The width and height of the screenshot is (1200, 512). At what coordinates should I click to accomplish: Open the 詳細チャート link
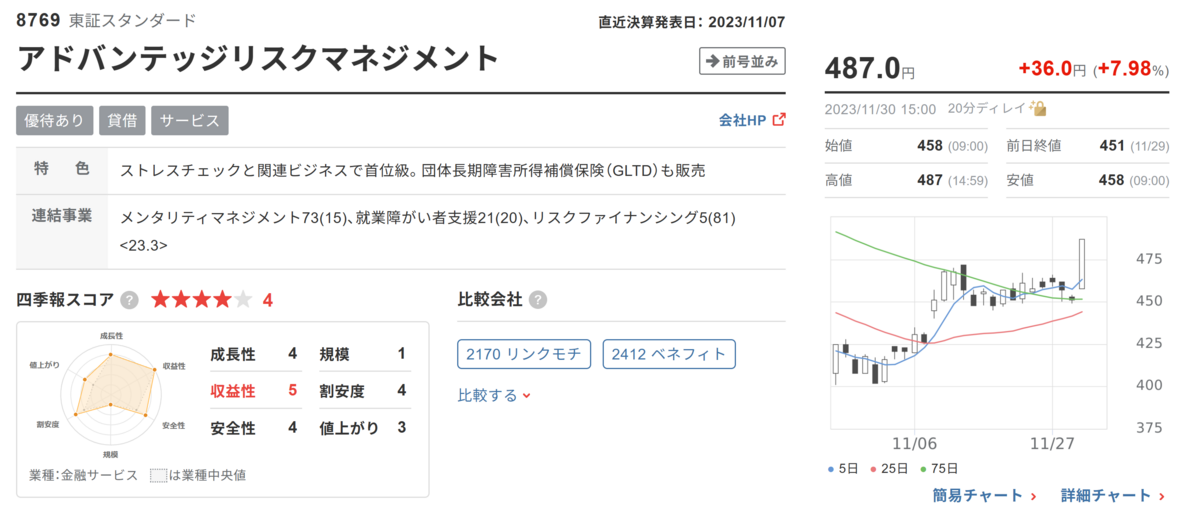tap(1113, 495)
